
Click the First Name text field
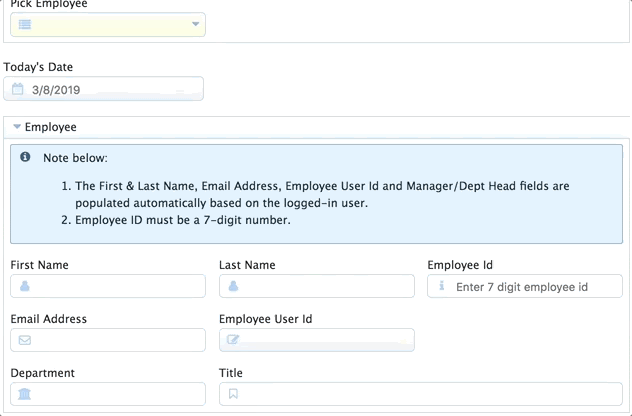click(x=108, y=286)
